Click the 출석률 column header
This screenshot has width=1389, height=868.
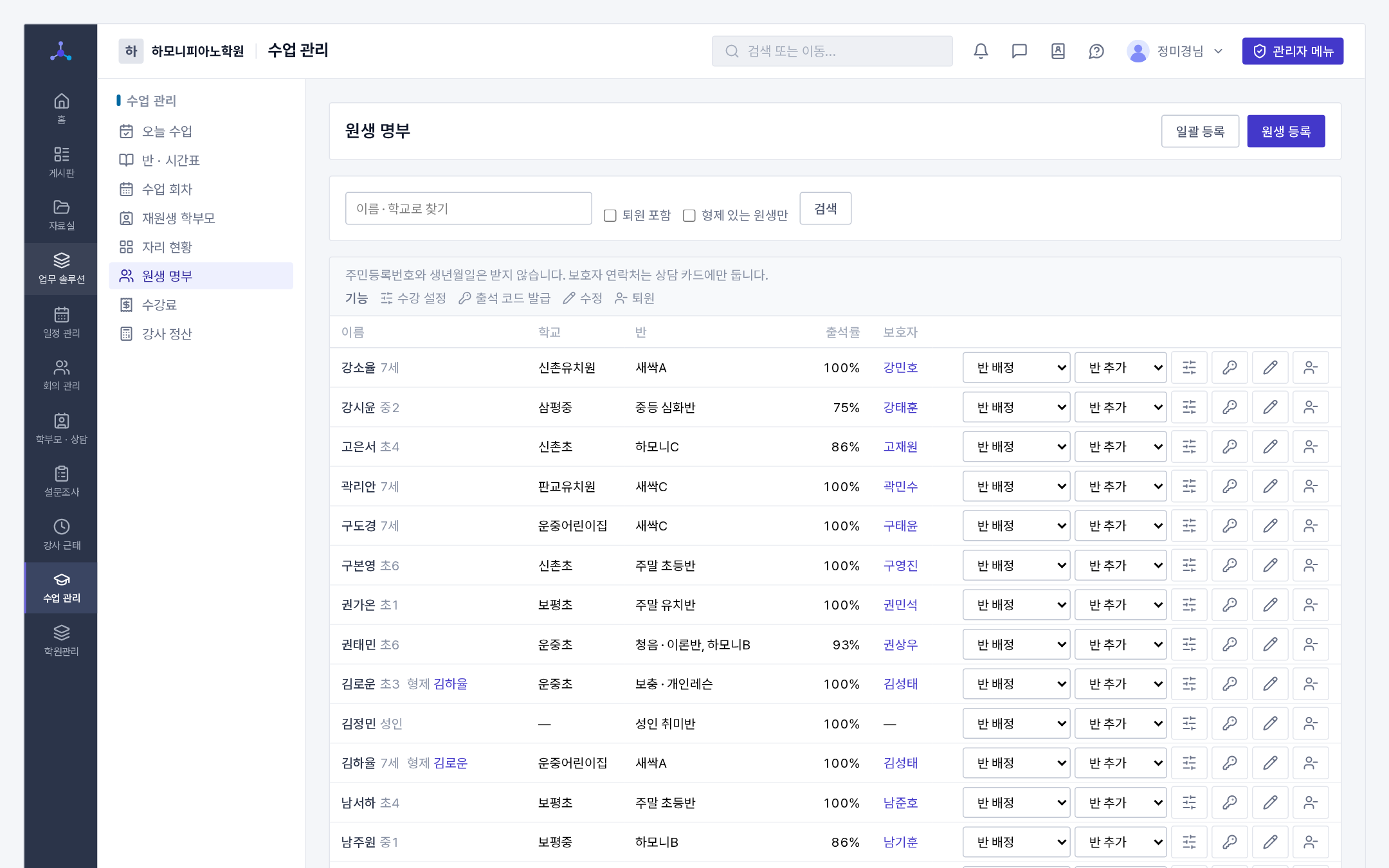tap(842, 332)
